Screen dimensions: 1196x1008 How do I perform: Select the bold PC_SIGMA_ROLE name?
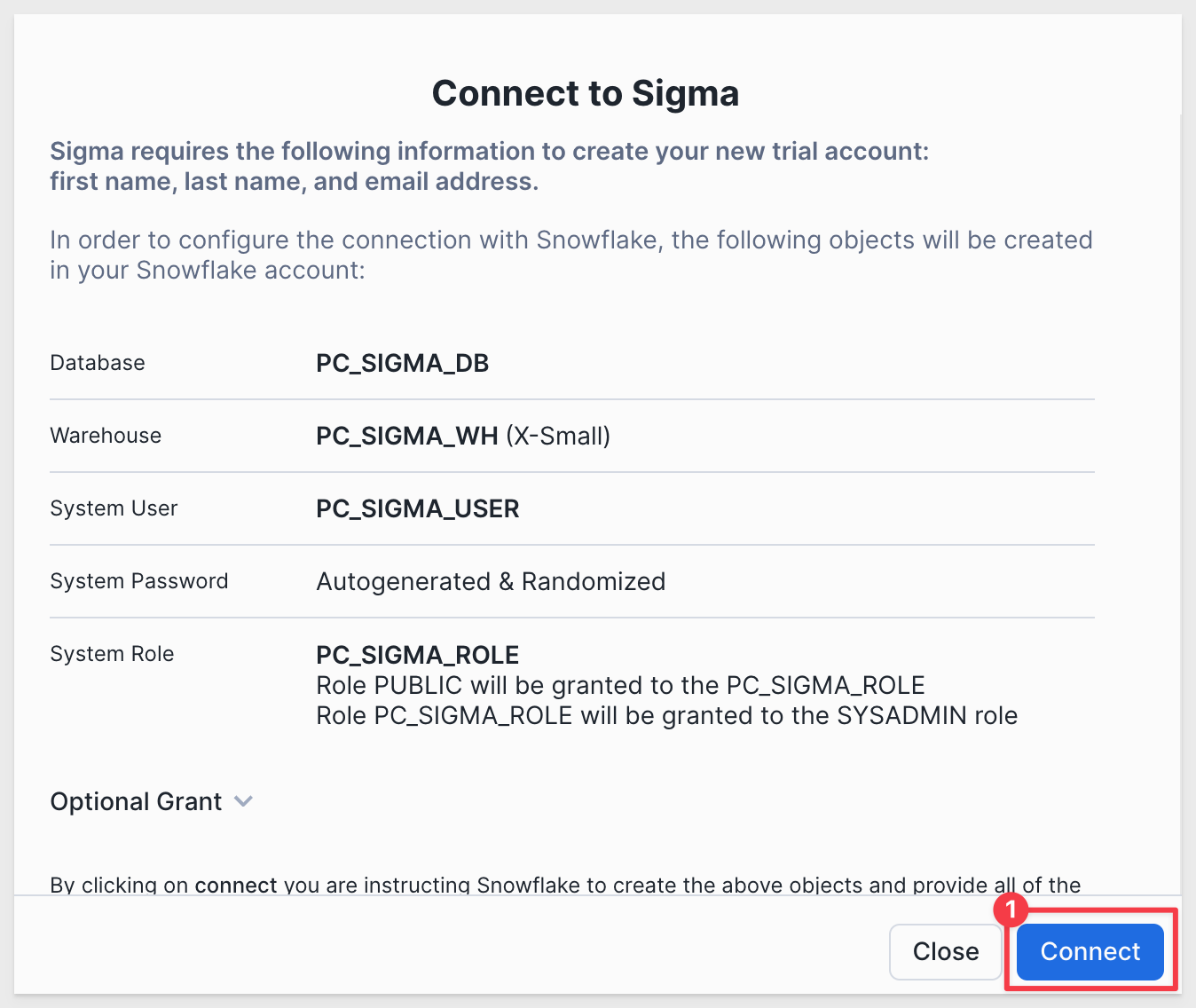418,655
